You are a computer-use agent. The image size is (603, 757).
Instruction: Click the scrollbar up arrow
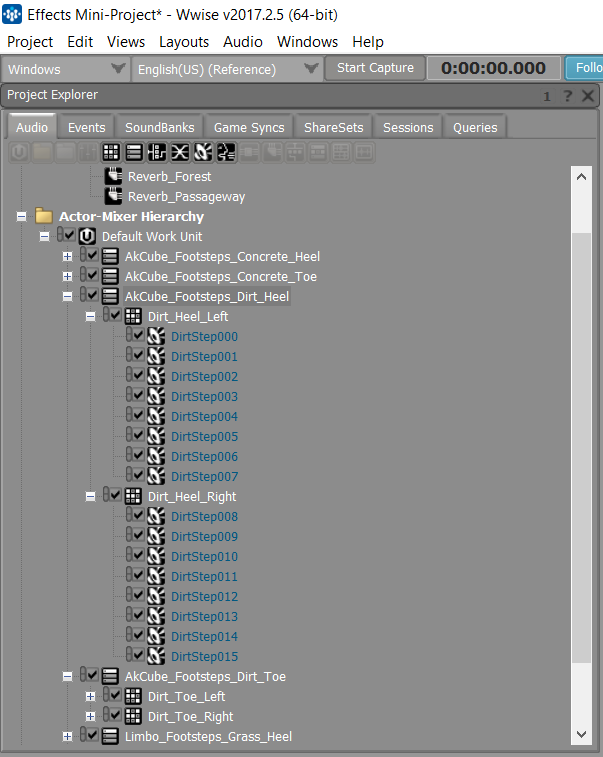(x=582, y=177)
